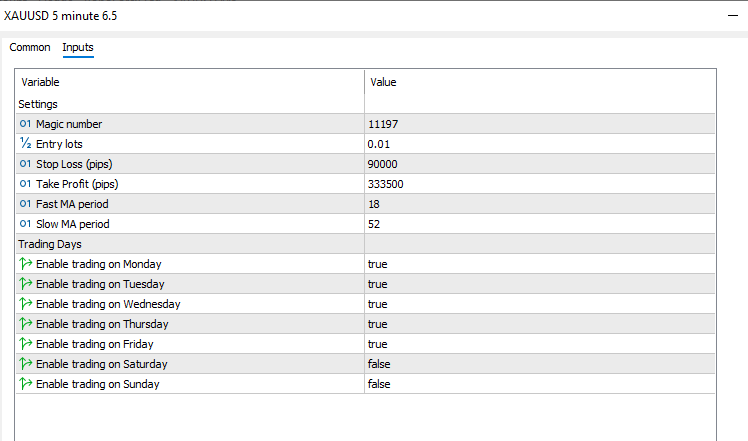
Task: Minimize the XAUUSD settings window
Action: tap(731, 16)
